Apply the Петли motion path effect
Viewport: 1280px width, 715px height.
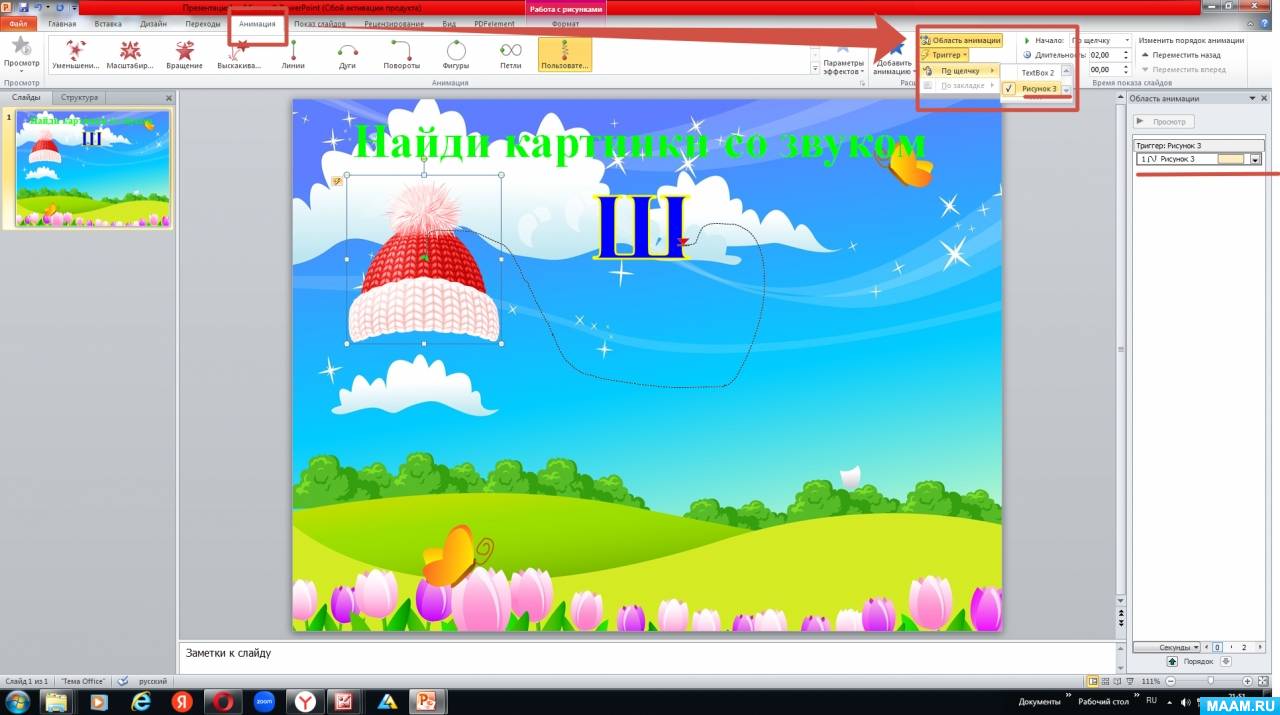tap(510, 55)
